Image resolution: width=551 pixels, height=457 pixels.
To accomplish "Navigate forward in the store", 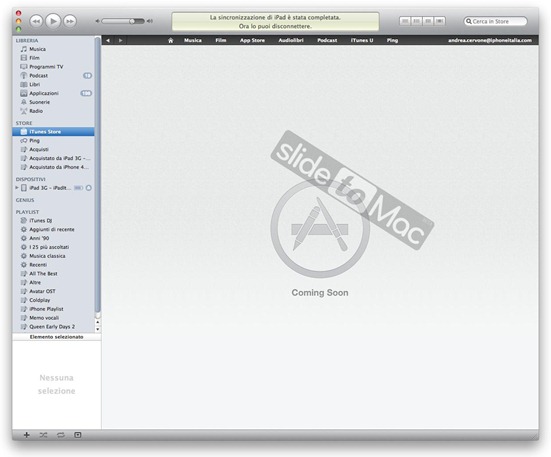I will coord(121,40).
